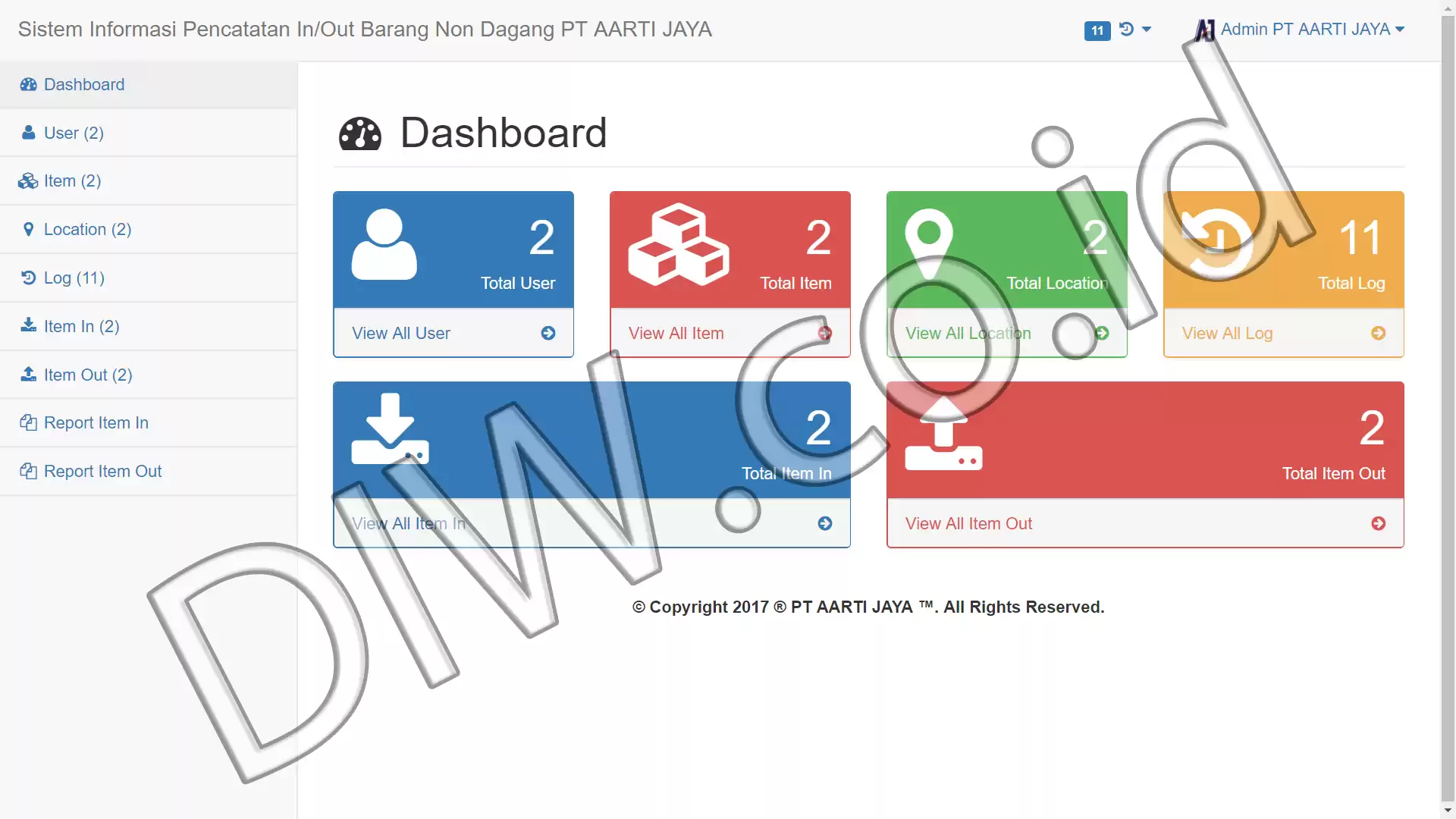This screenshot has width=1456, height=819.
Task: Click the upload icon in Total Item Out card
Action: [x=943, y=434]
